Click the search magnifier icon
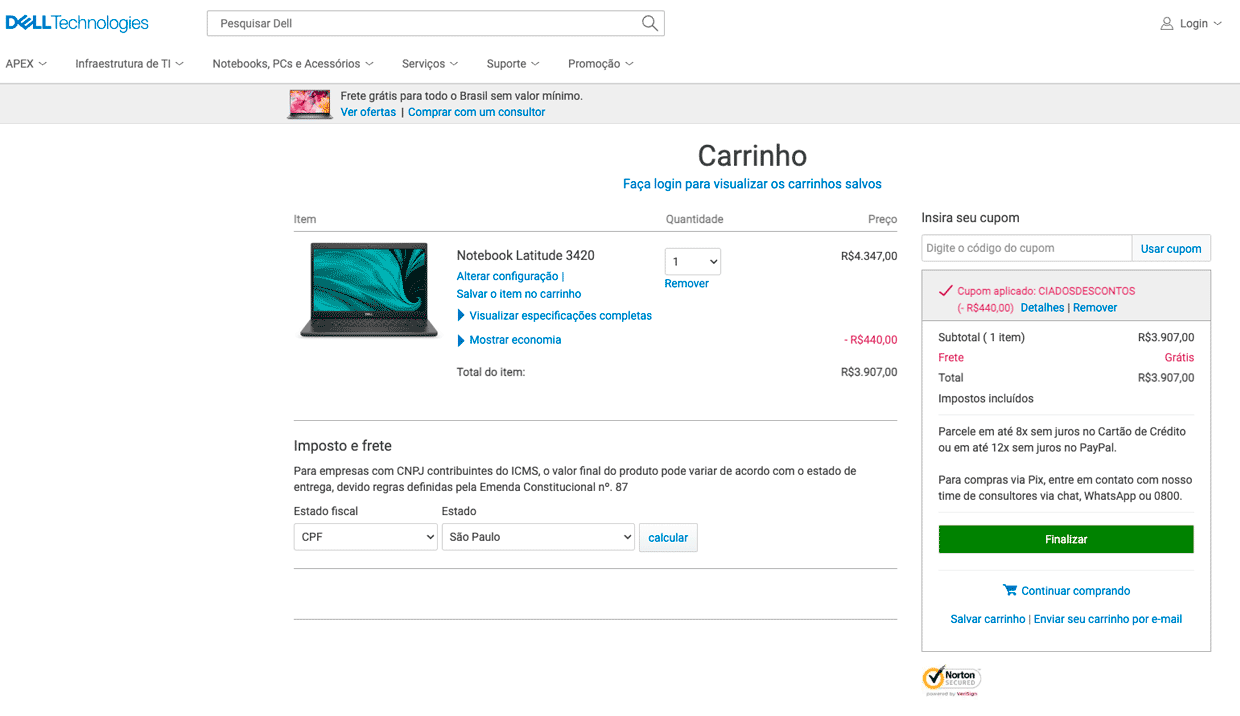This screenshot has width=1240, height=716. coord(650,23)
